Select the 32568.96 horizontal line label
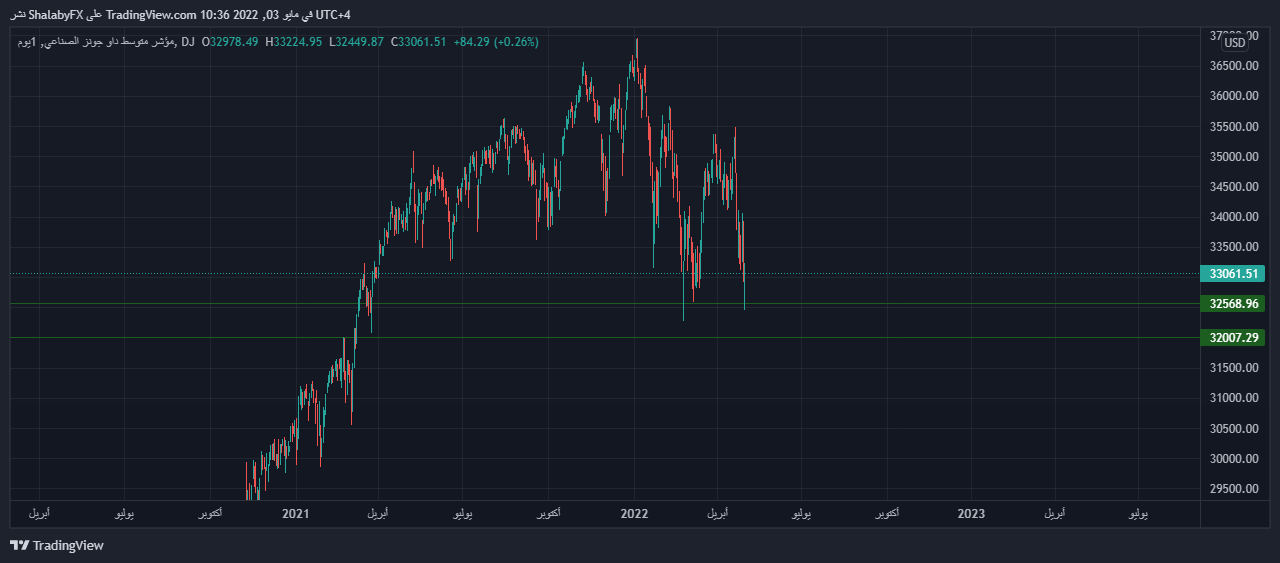Viewport: 1280px width, 563px height. pyautogui.click(x=1233, y=303)
